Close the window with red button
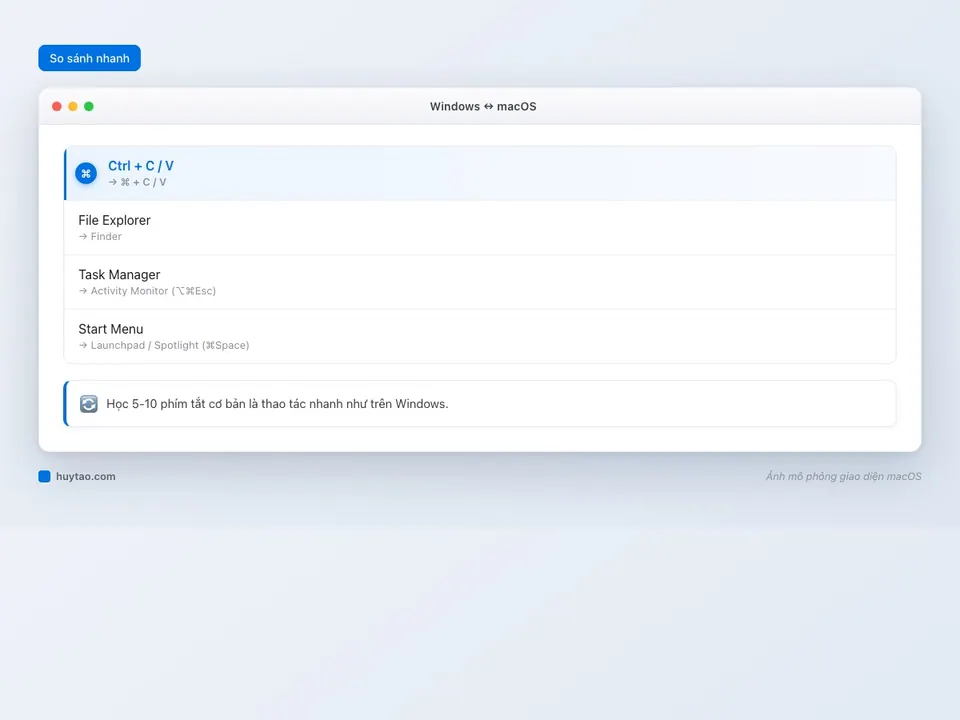 point(57,107)
